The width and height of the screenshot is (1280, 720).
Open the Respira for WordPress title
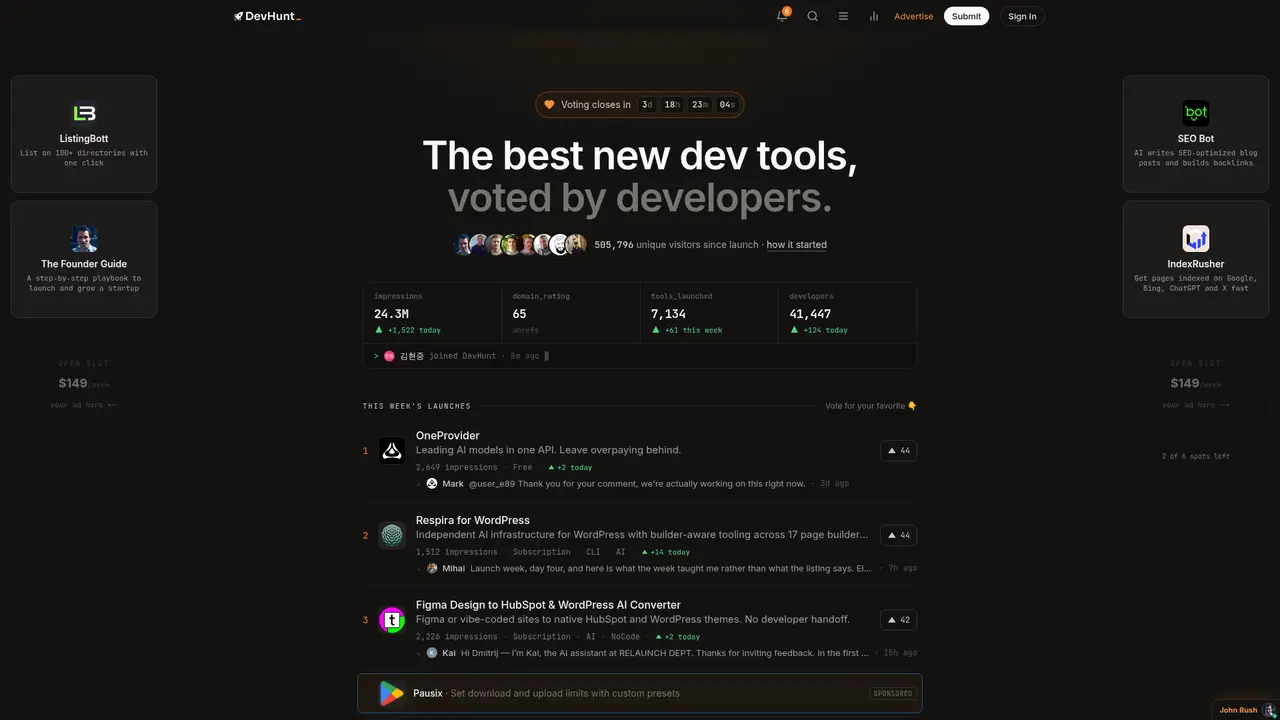473,520
